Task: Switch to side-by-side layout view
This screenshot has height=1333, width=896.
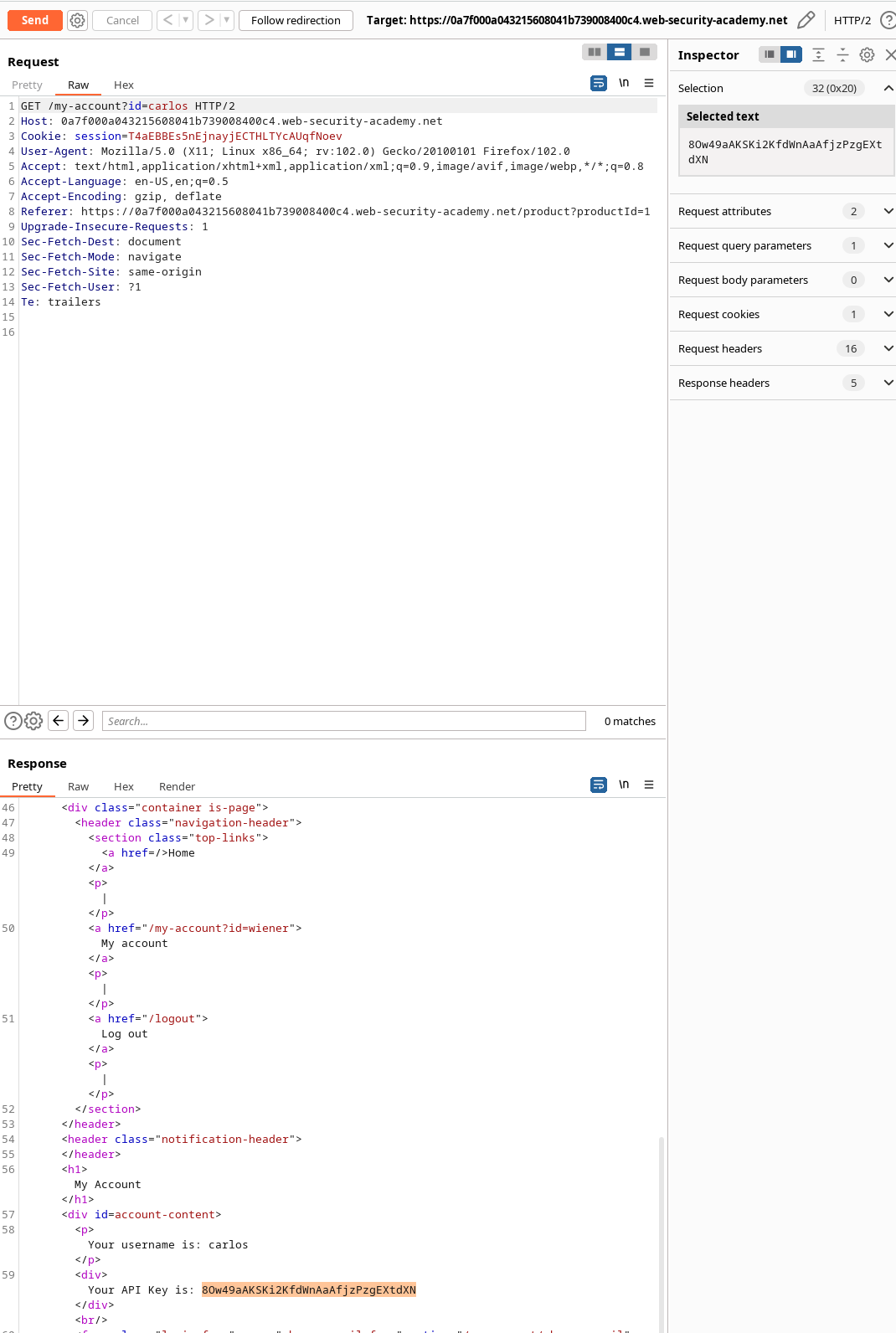Action: click(x=595, y=52)
